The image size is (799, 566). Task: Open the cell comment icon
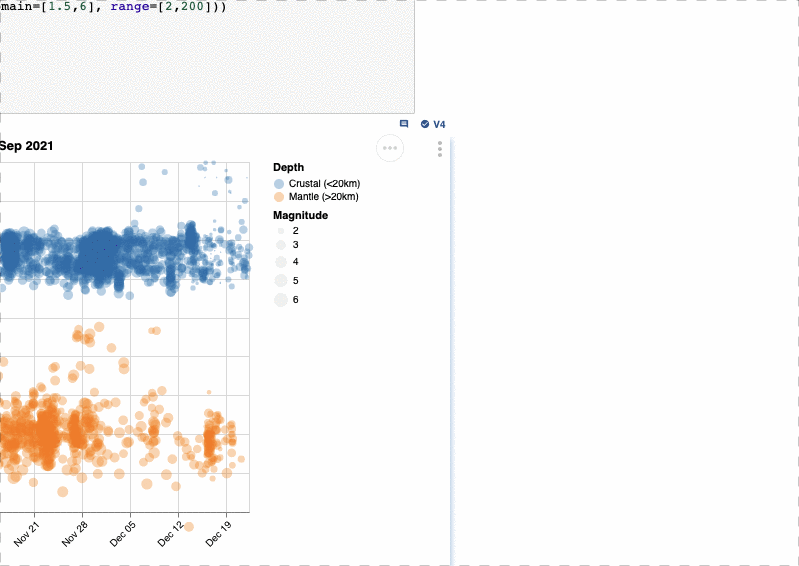pyautogui.click(x=404, y=124)
